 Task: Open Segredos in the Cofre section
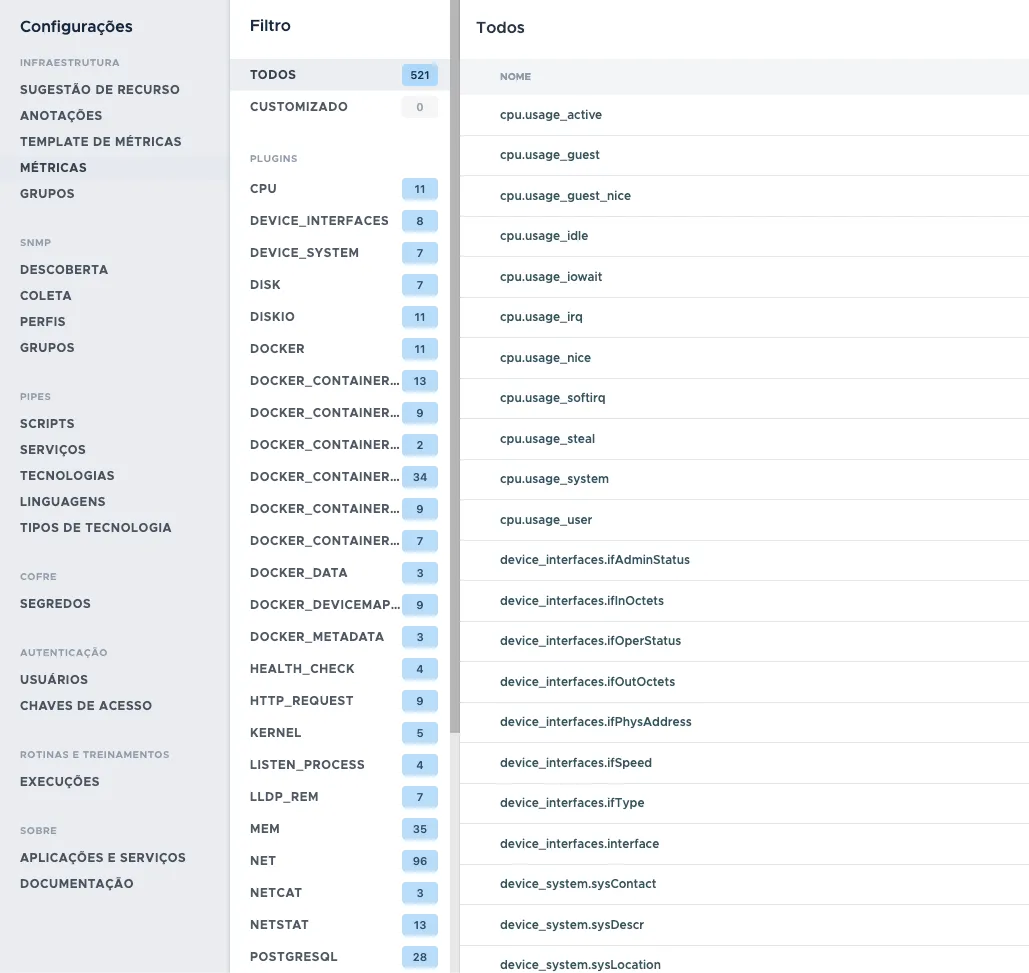pyautogui.click(x=55, y=604)
